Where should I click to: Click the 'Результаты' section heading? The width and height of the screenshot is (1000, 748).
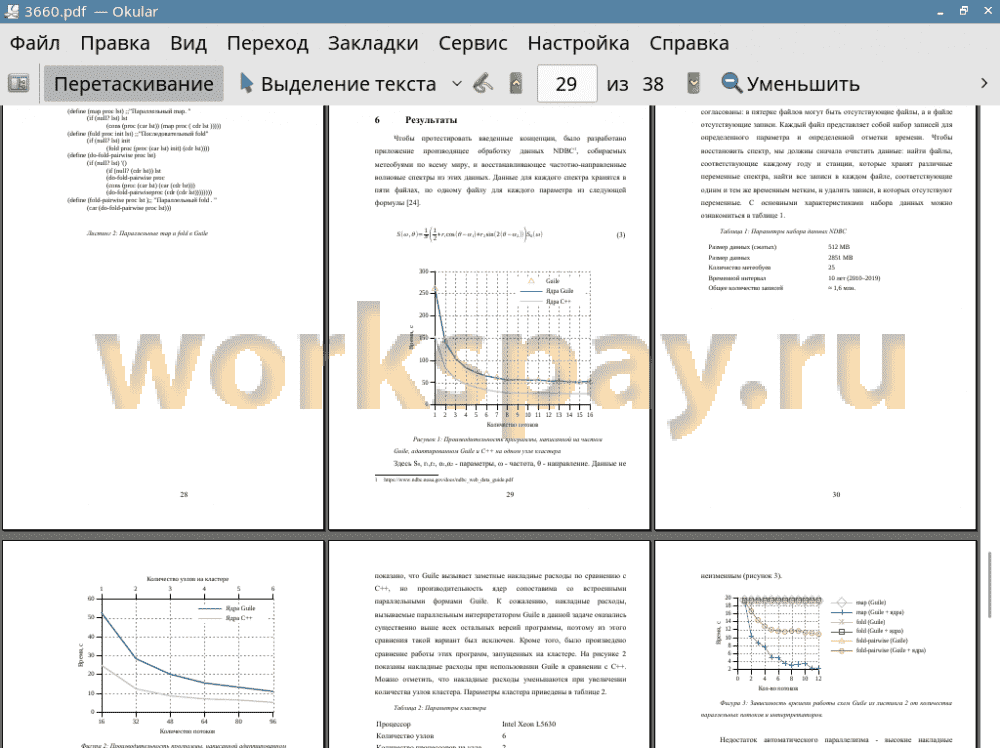[431, 120]
